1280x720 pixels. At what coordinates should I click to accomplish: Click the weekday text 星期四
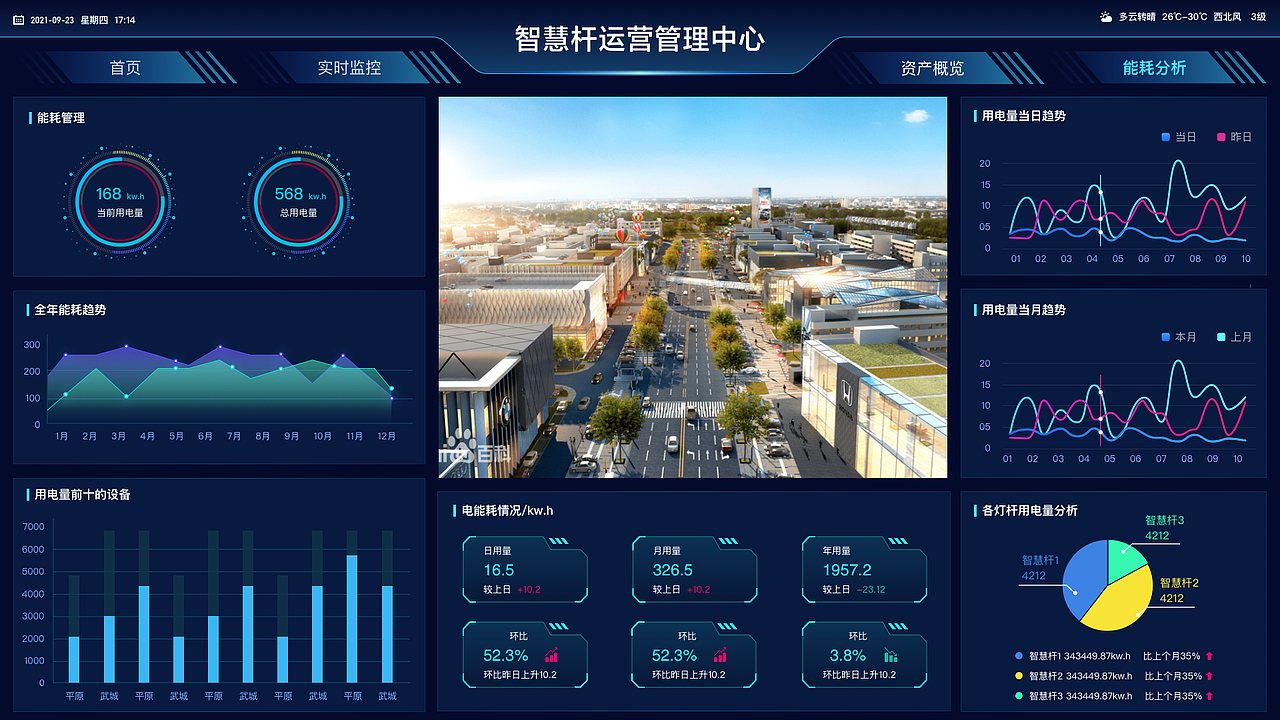click(x=94, y=20)
